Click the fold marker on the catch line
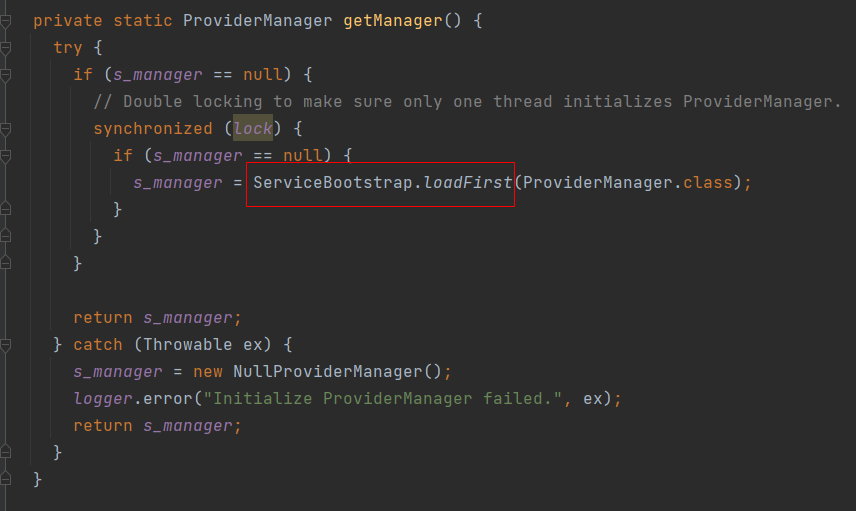Screen dimensions: 856x511 pyautogui.click(x=5, y=345)
